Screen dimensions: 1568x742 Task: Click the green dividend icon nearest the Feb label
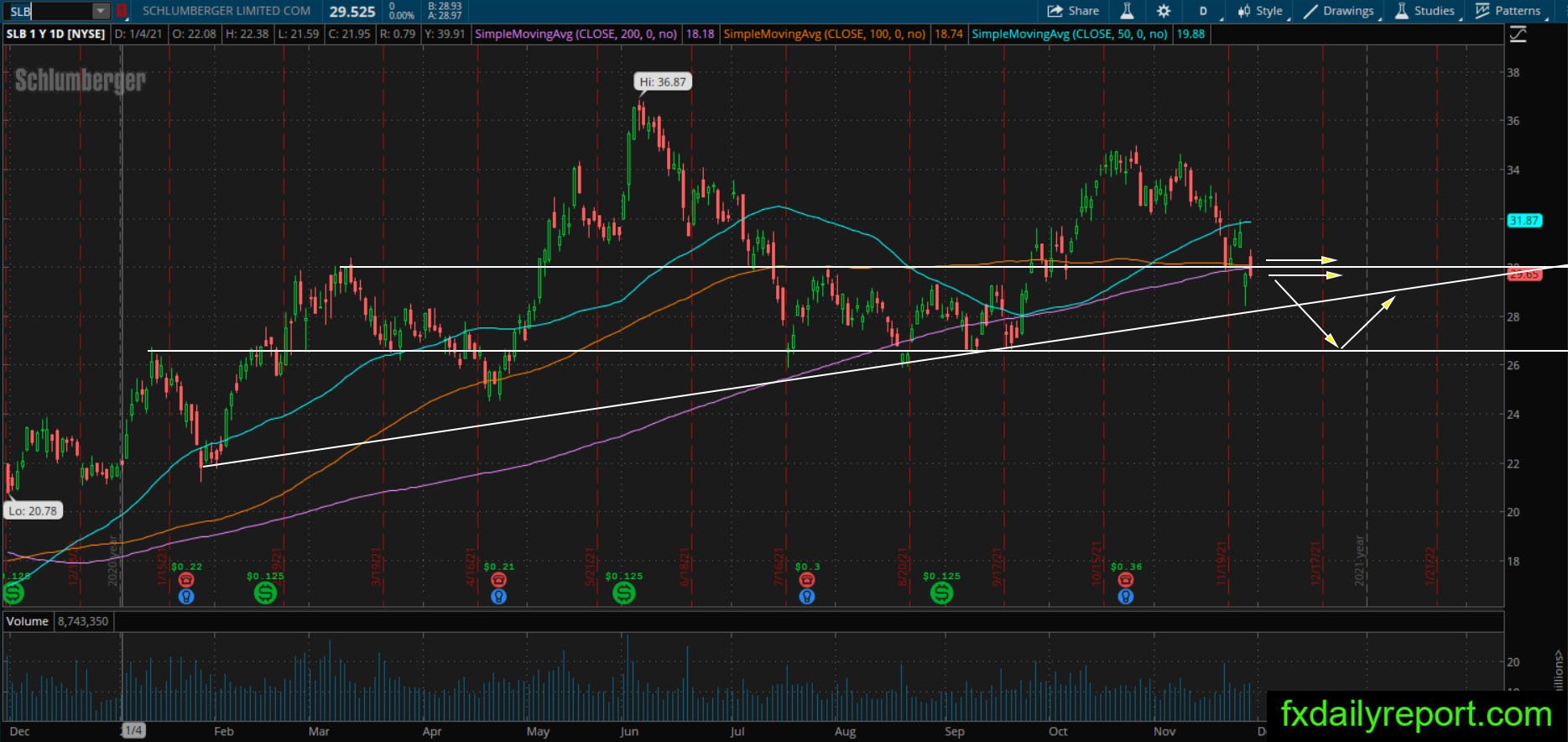click(265, 593)
